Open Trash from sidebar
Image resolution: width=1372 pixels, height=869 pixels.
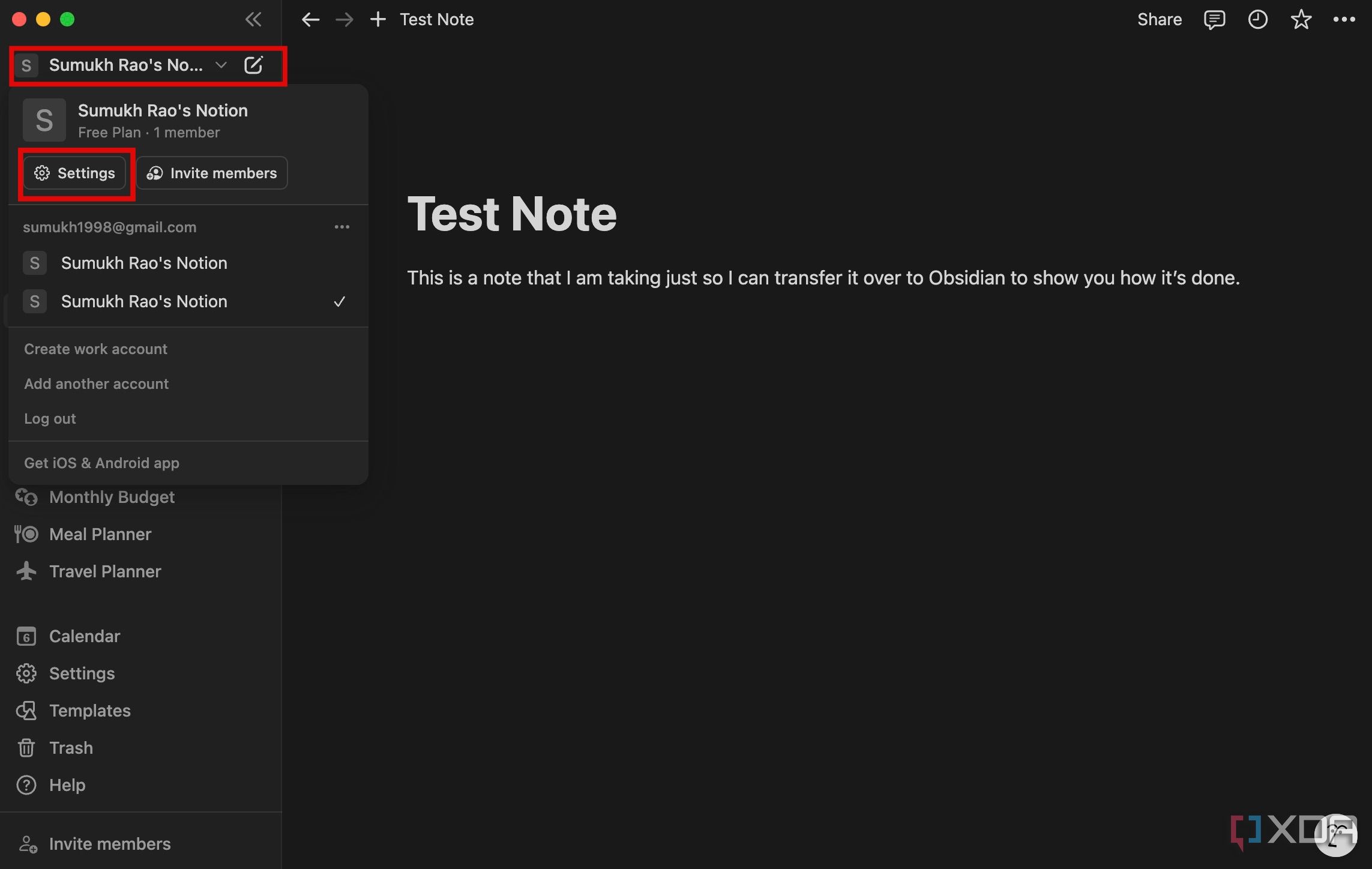coord(71,747)
